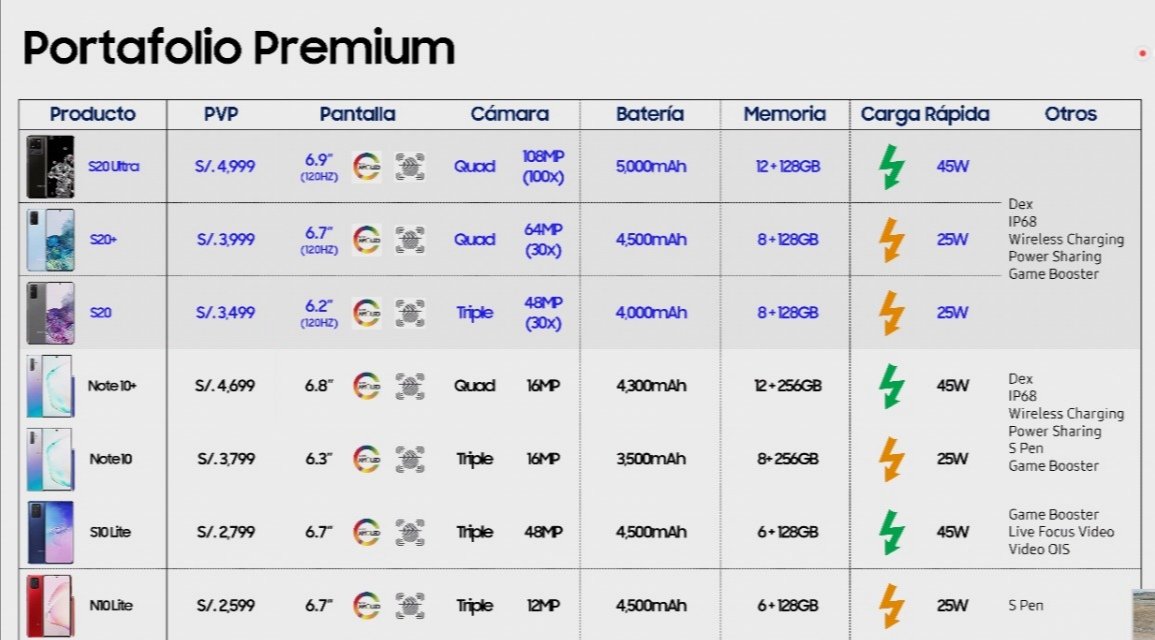Screen dimensions: 1155x640
Task: Click the Note10+ product name
Action: pyautogui.click(x=112, y=386)
